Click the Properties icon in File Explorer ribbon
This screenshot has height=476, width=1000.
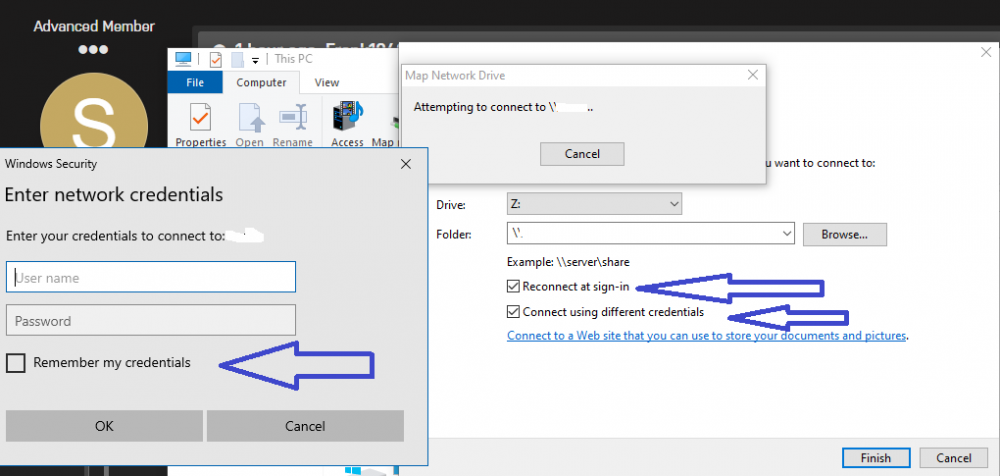[200, 119]
